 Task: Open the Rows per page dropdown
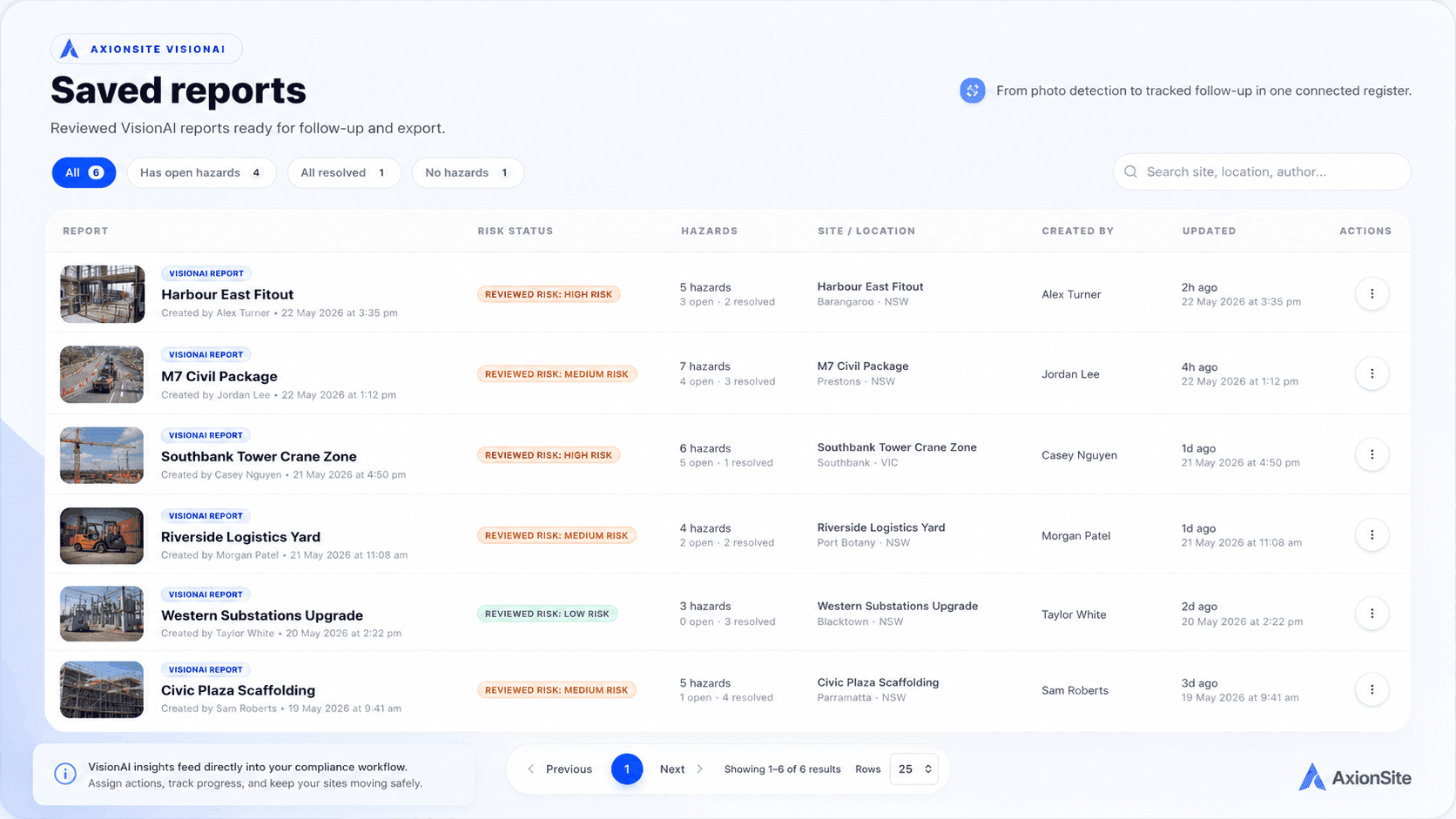(x=913, y=769)
